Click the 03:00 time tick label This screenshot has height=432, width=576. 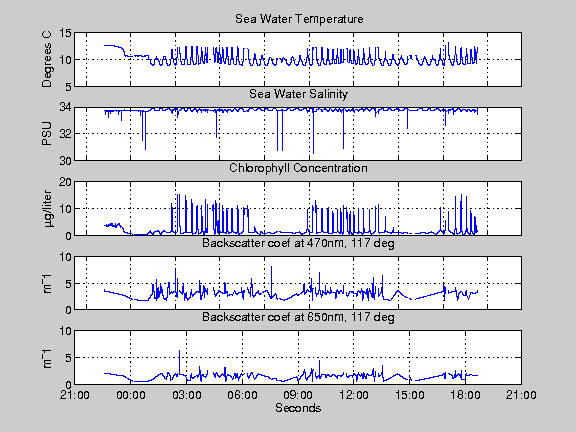(186, 395)
